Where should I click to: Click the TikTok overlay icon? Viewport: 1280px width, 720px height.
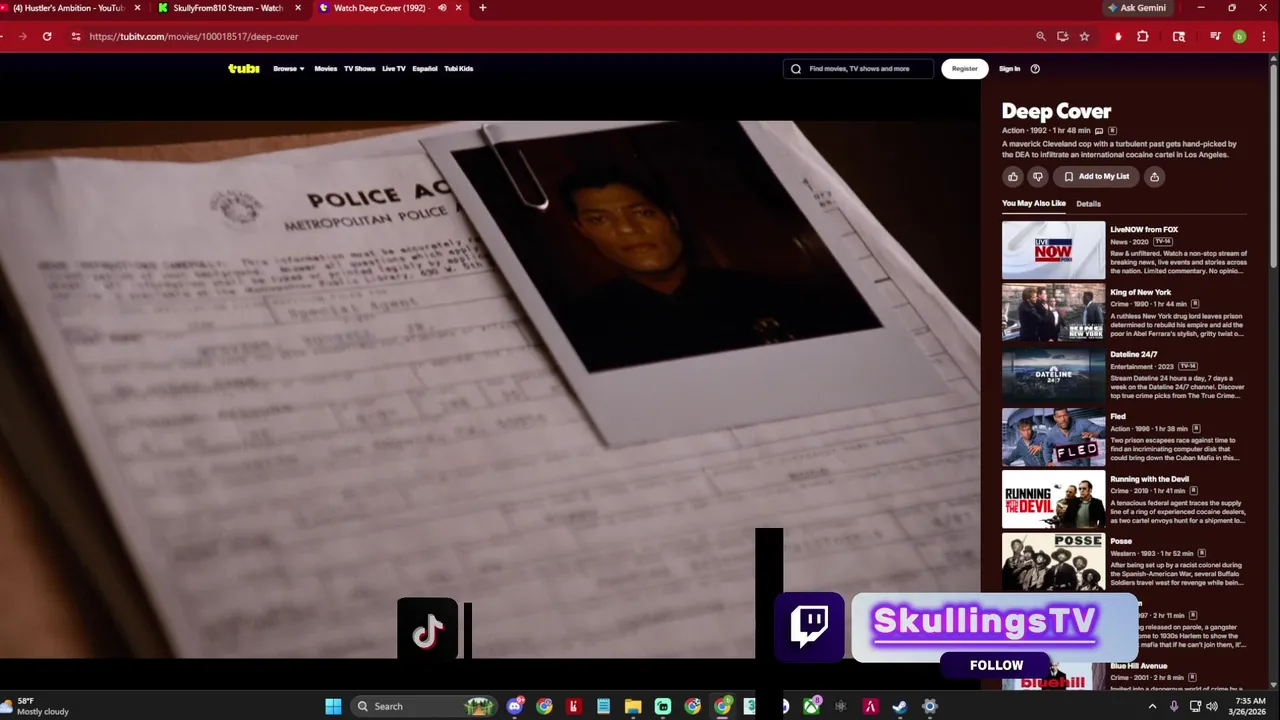(x=428, y=630)
